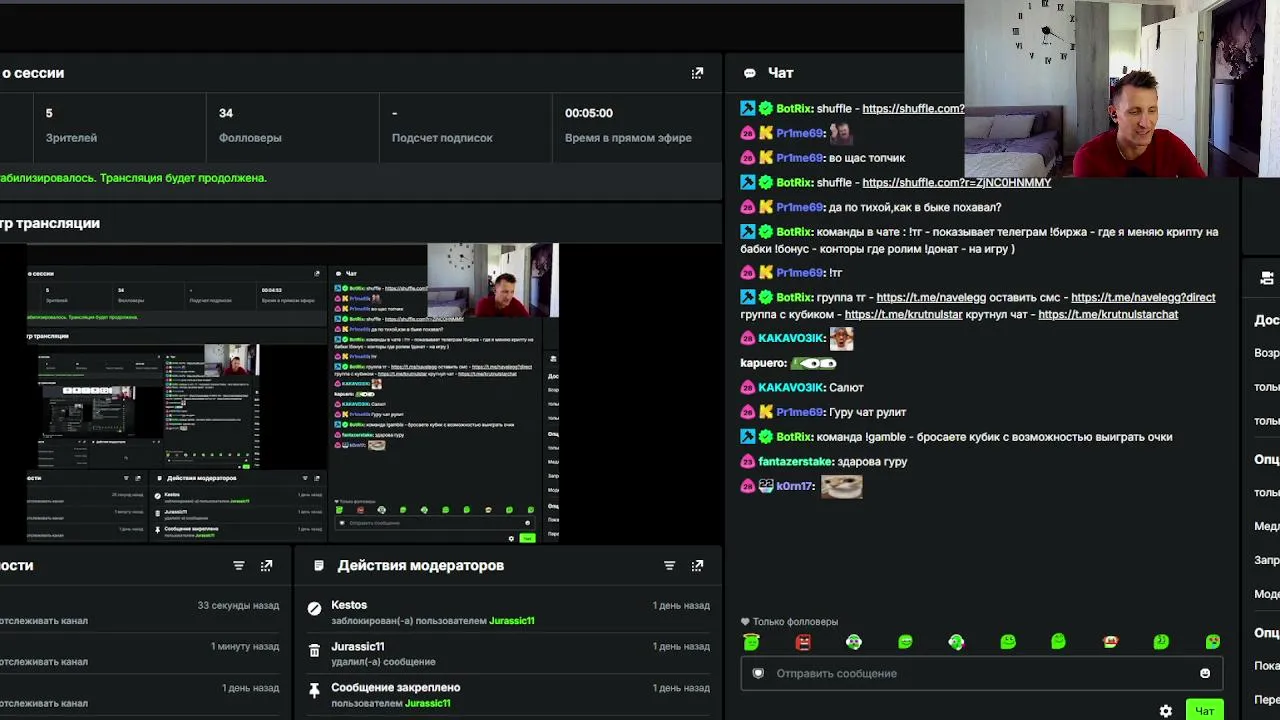Open the t.me/navelegg?direct link

1143,297
